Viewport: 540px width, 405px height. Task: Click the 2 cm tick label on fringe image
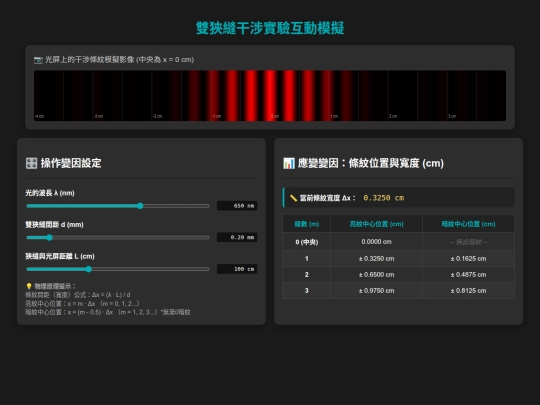393,116
